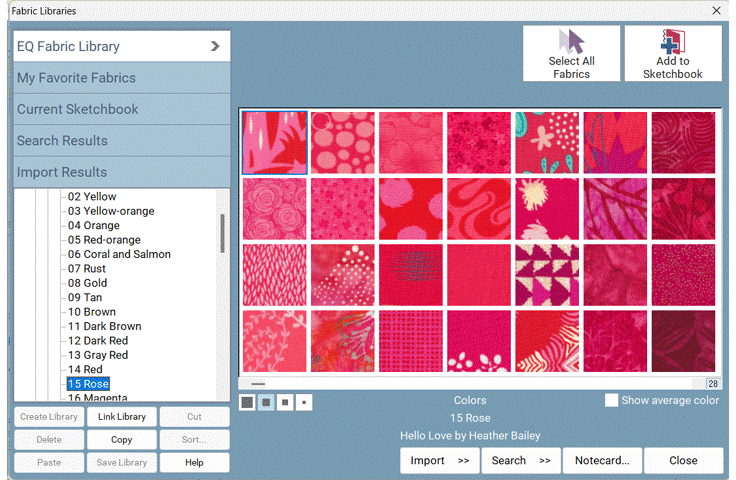The width and height of the screenshot is (736, 480).
Task: Switch to smallest fabric thumbnail size icon
Action: pos(303,402)
